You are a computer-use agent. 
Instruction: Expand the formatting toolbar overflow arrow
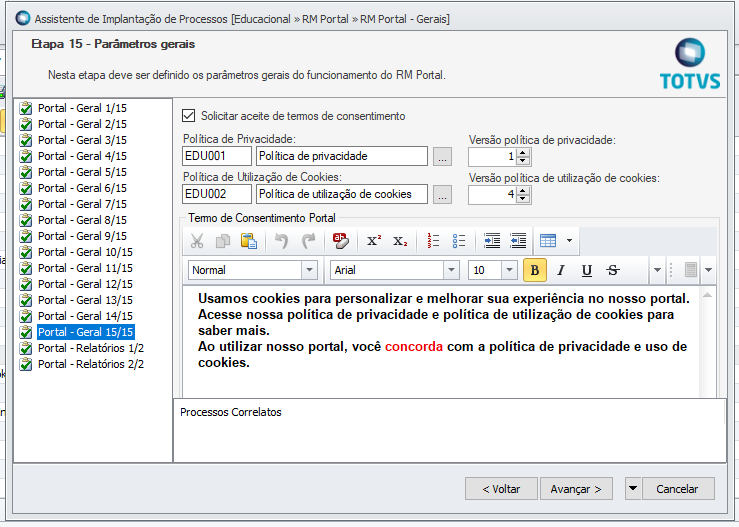click(657, 270)
